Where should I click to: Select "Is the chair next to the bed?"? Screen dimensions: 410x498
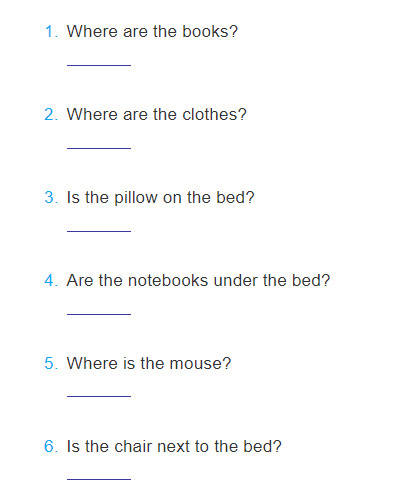[174, 446]
